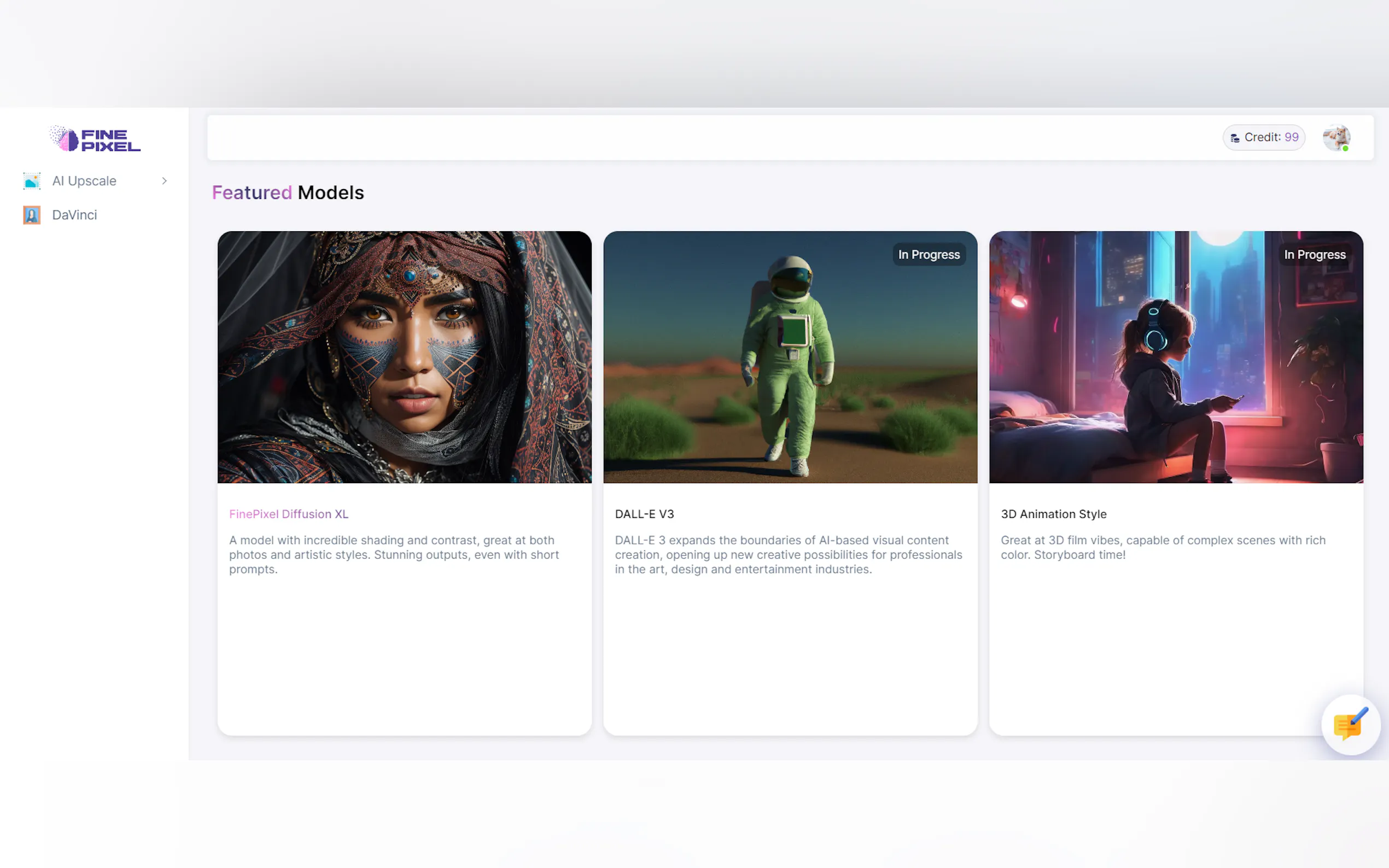Select the veiled woman portrait thumbnail
This screenshot has width=1389, height=868.
404,356
